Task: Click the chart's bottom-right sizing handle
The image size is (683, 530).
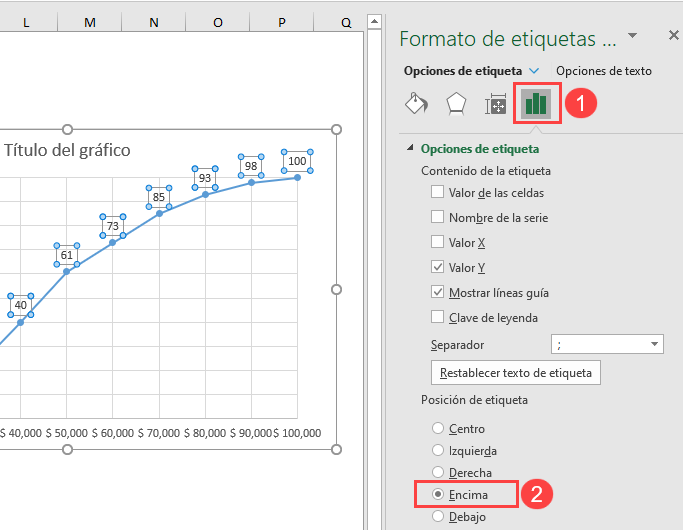Action: [336, 449]
